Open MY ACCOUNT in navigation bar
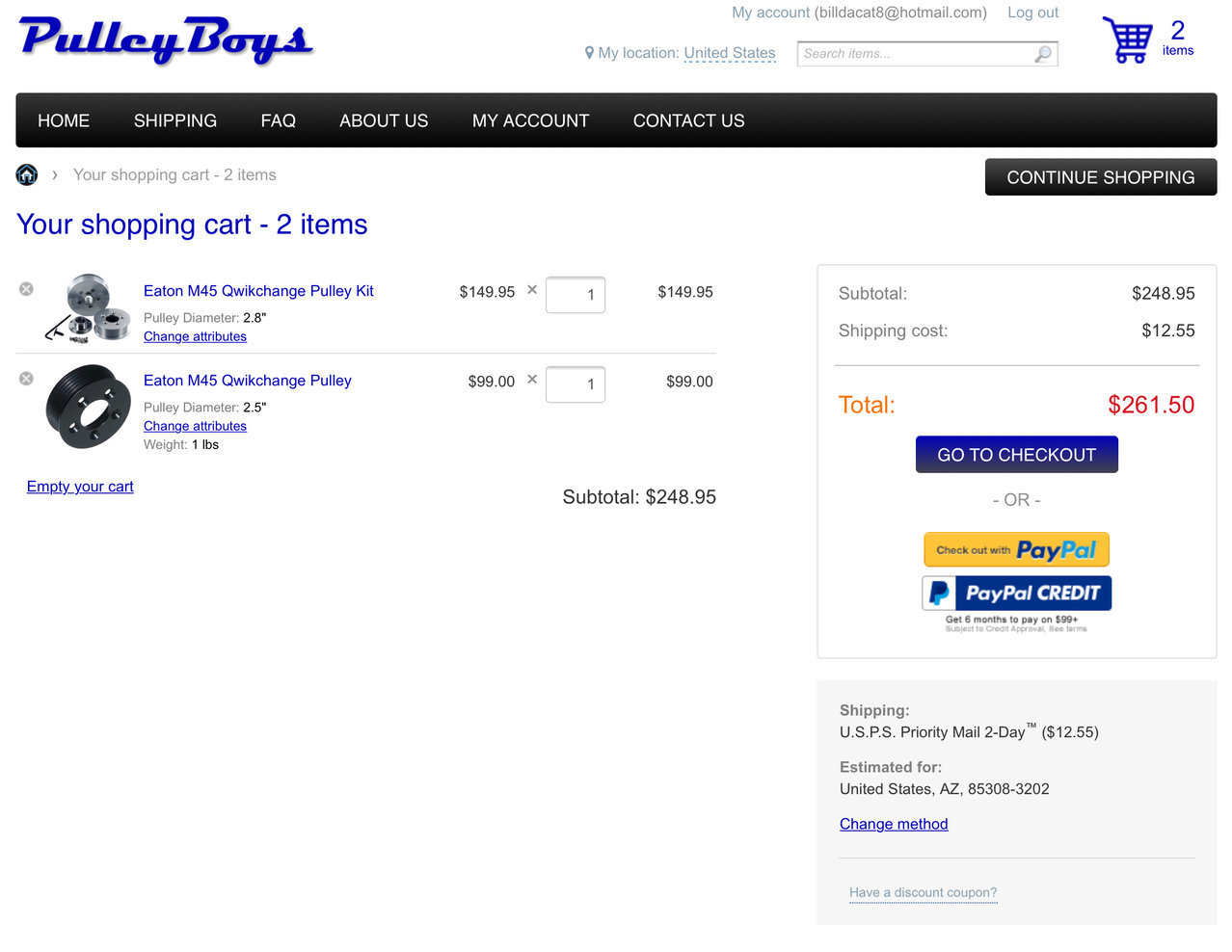The image size is (1232, 952). 530,120
